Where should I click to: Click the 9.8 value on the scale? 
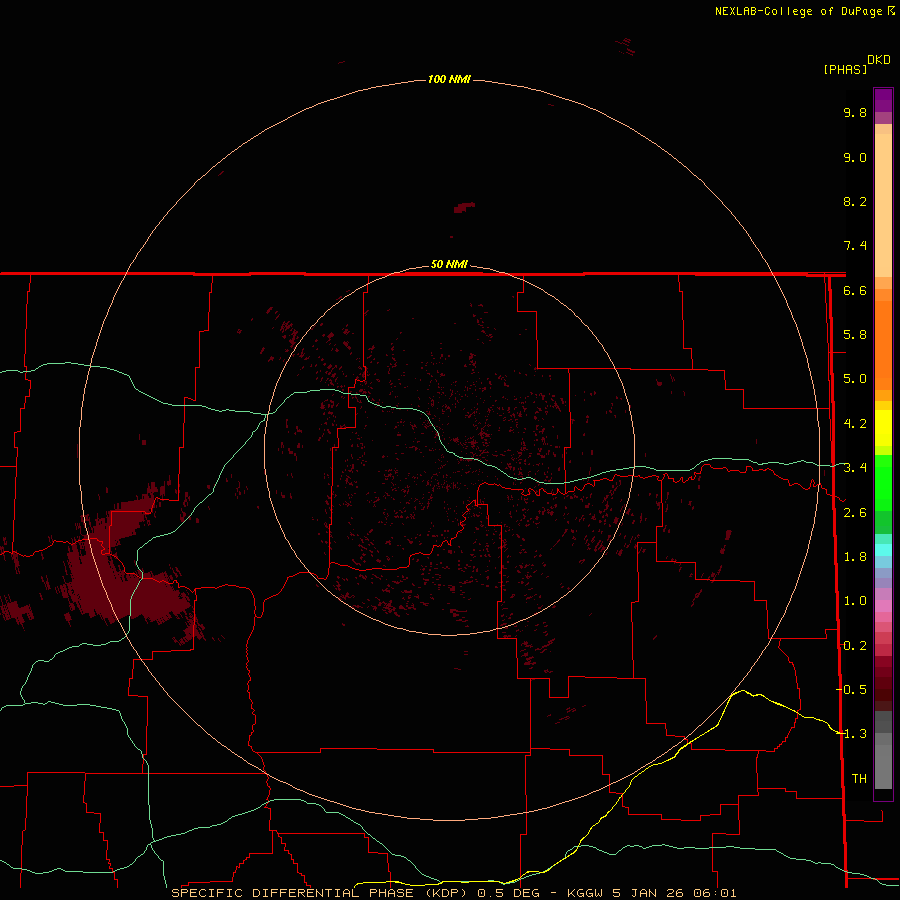tap(855, 113)
